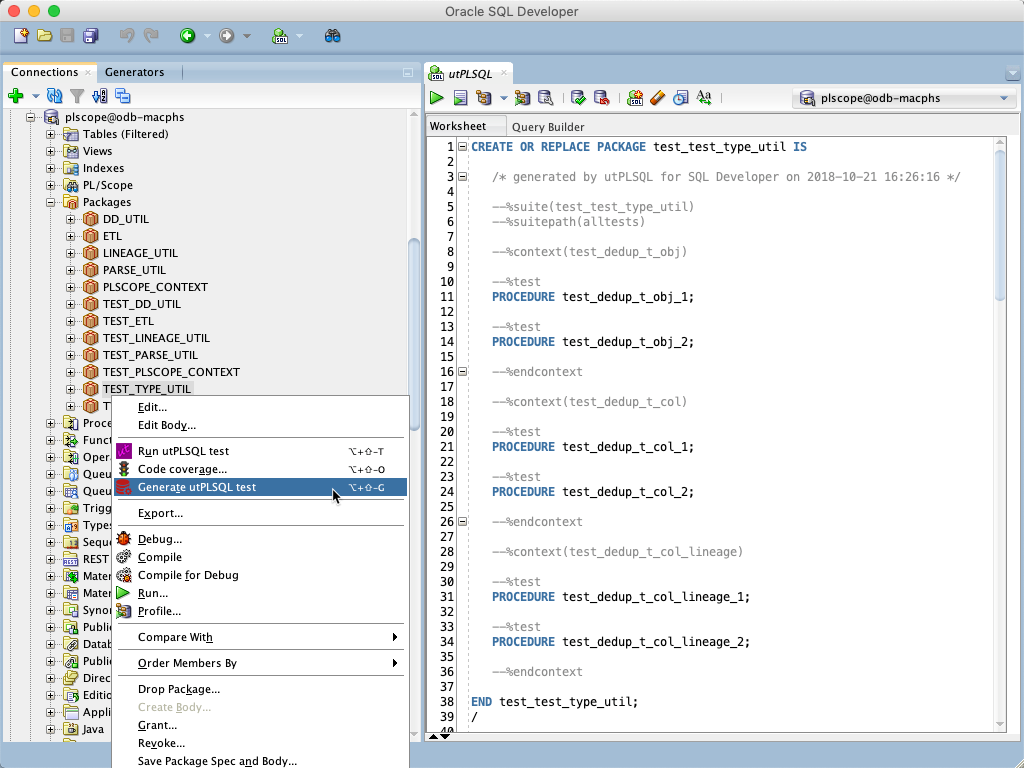Commit pending changes using the database check icon

click(x=578, y=97)
